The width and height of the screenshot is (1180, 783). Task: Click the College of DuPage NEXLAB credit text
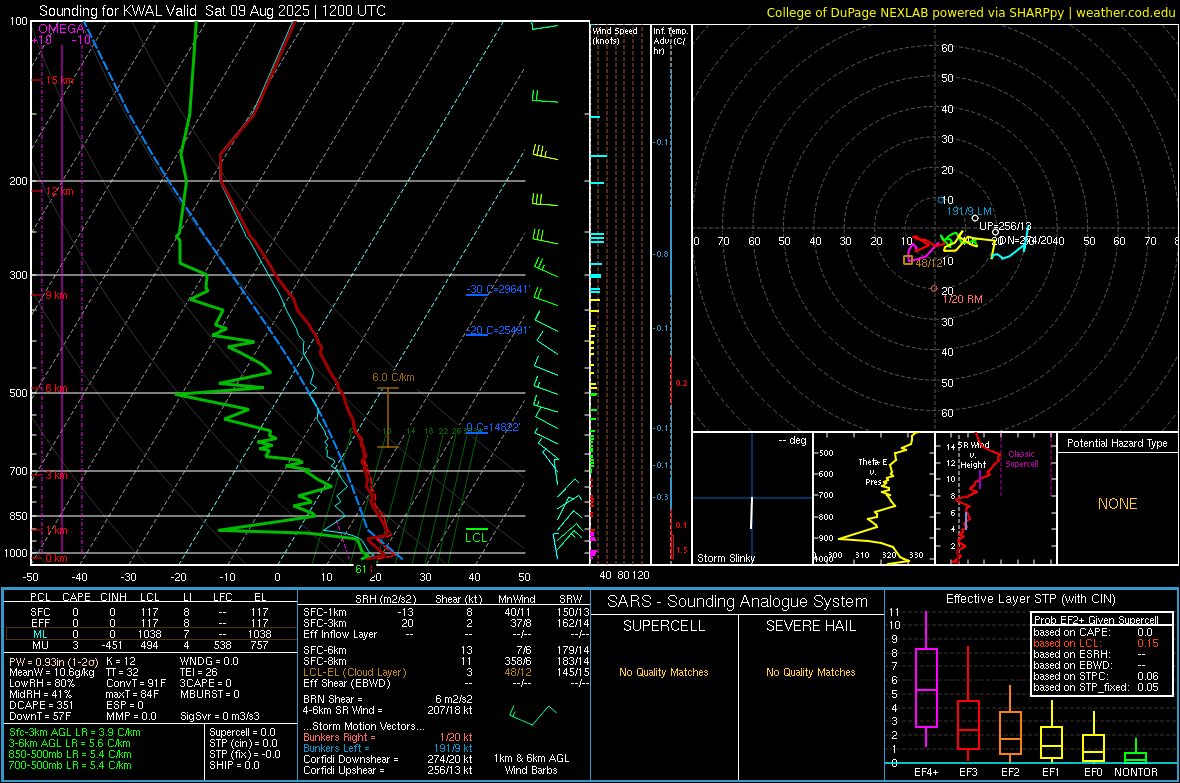tap(970, 12)
